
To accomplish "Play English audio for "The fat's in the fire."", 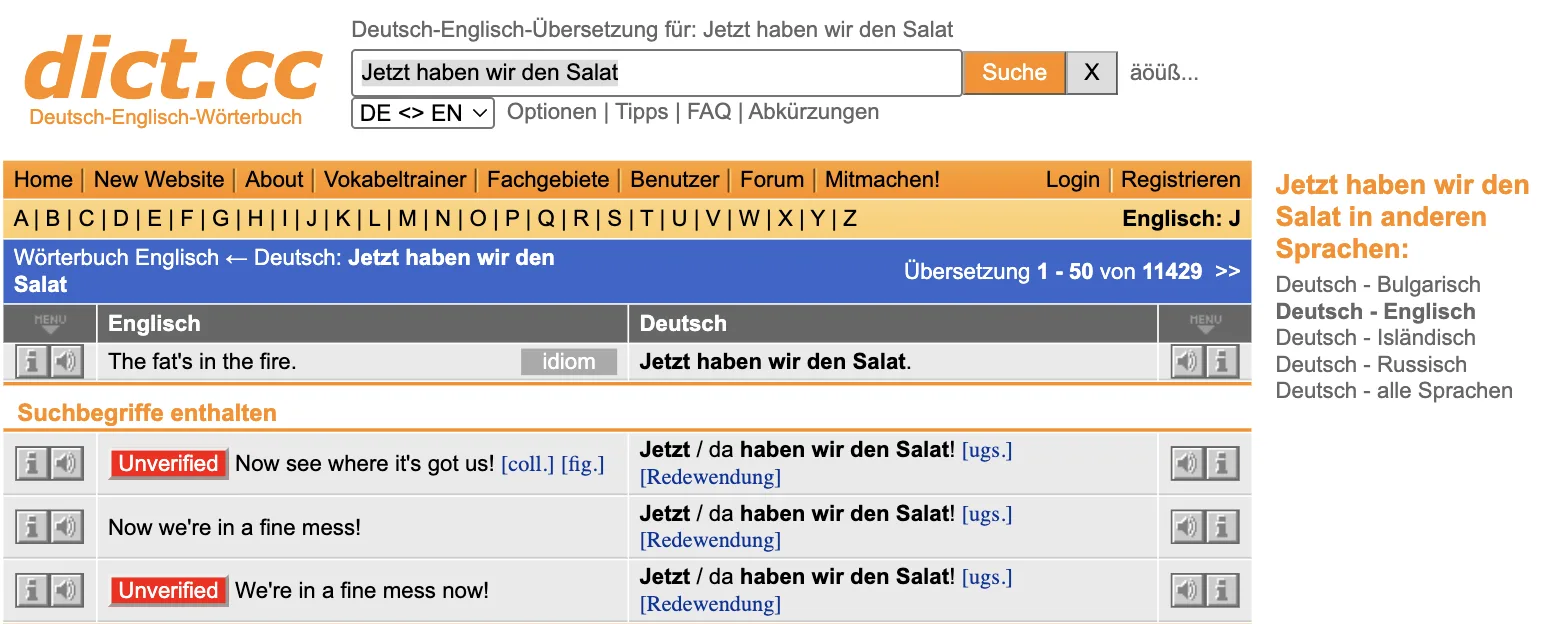I will [66, 362].
